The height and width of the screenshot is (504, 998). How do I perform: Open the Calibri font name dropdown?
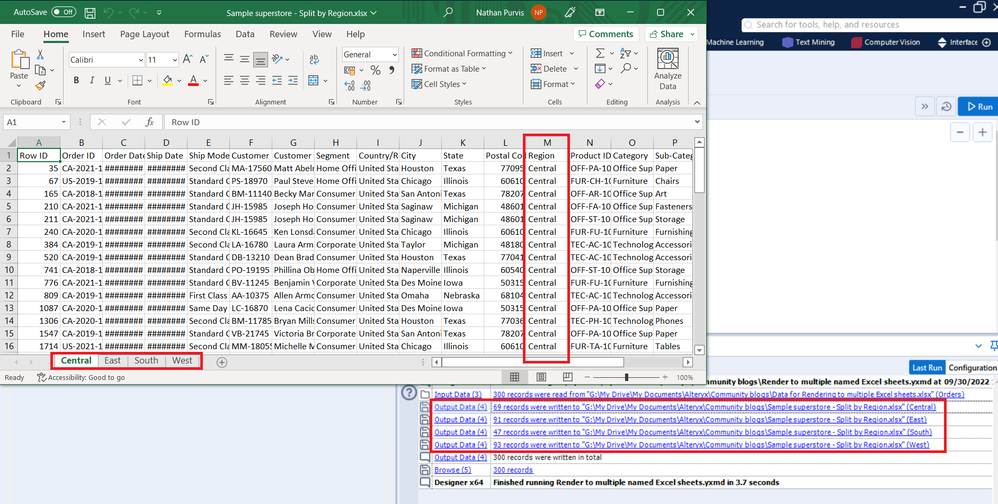pyautogui.click(x=141, y=60)
